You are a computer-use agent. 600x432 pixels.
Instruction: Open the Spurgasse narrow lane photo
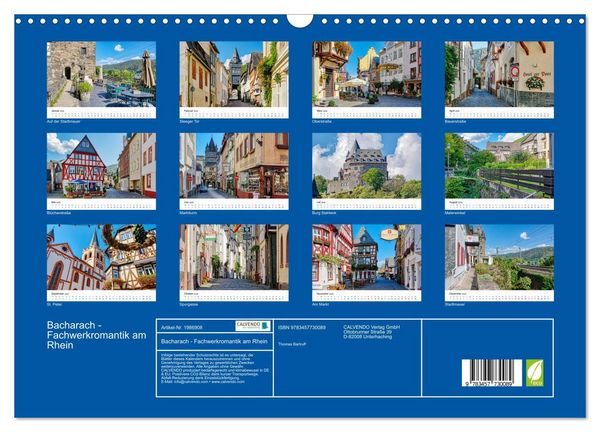click(234, 257)
